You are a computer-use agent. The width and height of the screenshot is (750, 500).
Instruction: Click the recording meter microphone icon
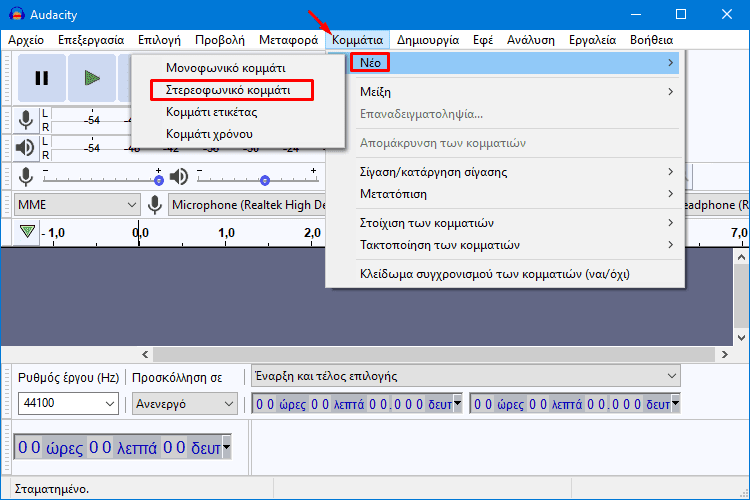(x=26, y=120)
